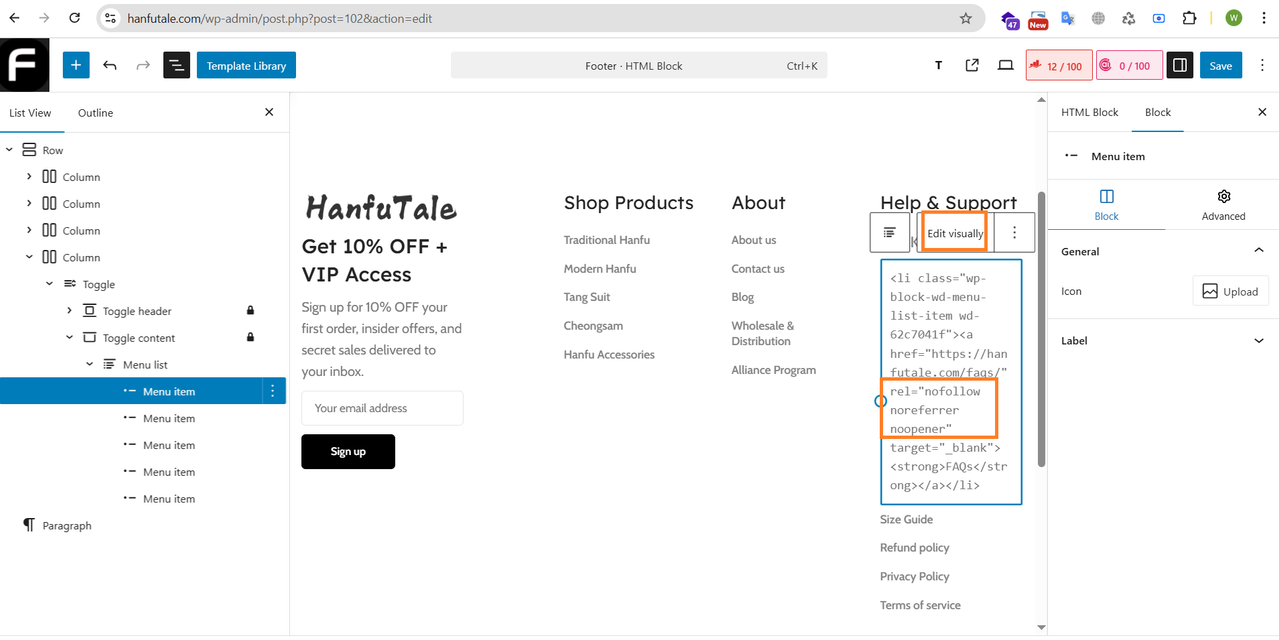Click the browser back arrow
Image resolution: width=1279 pixels, height=640 pixels.
[14, 18]
